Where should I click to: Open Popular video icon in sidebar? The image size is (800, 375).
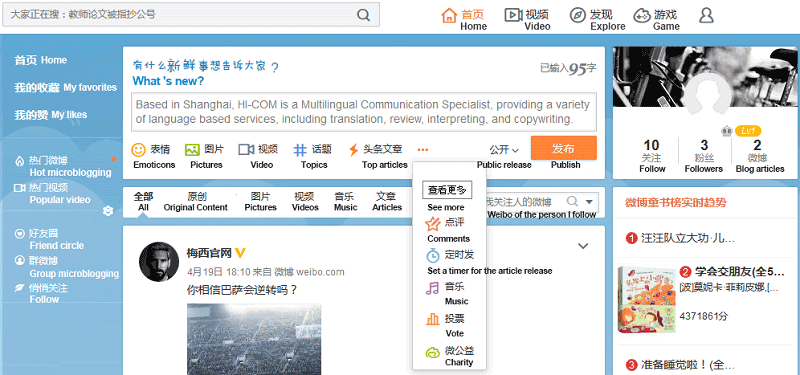(19, 188)
